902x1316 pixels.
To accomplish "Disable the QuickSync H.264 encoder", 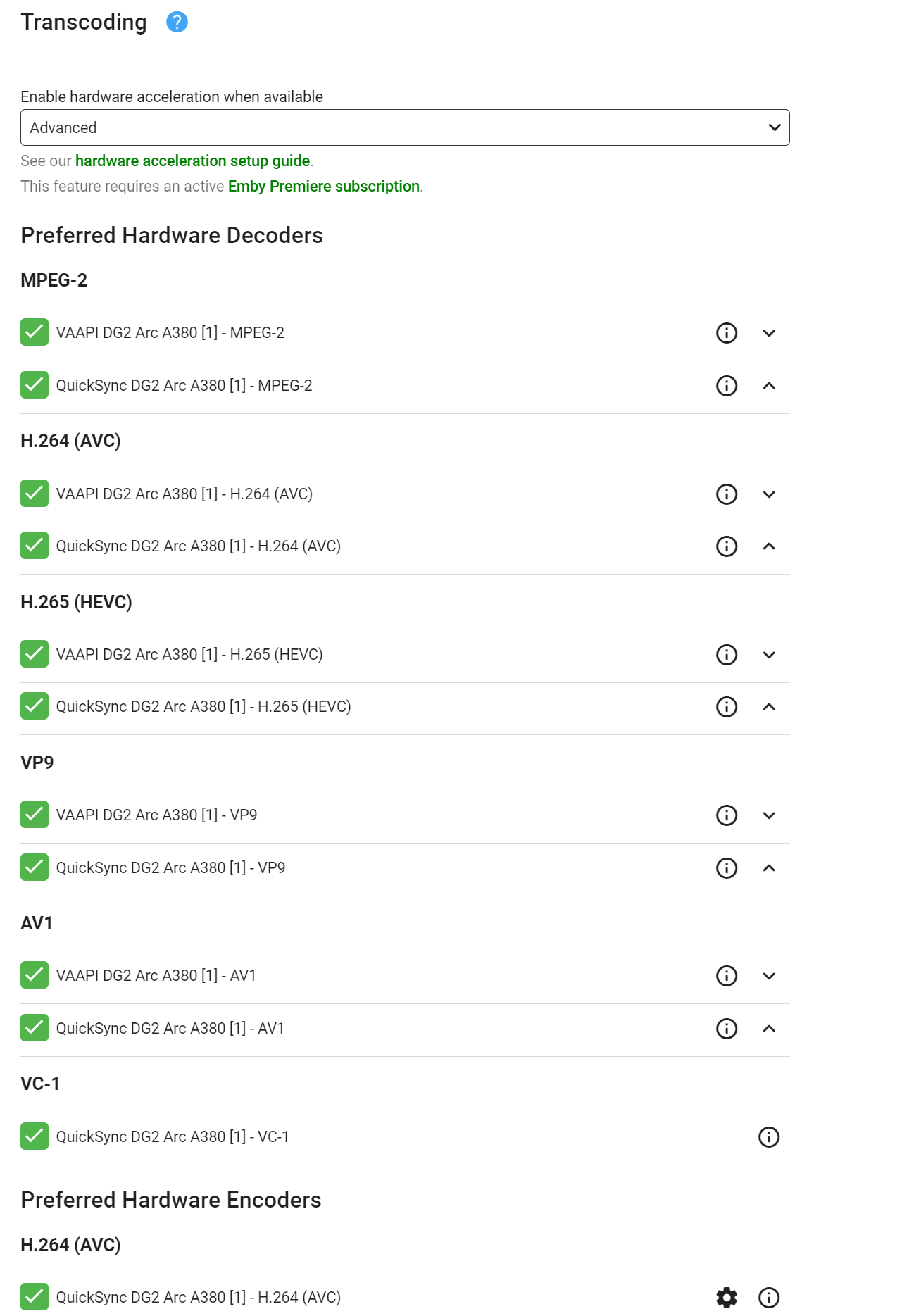I will [x=34, y=1297].
